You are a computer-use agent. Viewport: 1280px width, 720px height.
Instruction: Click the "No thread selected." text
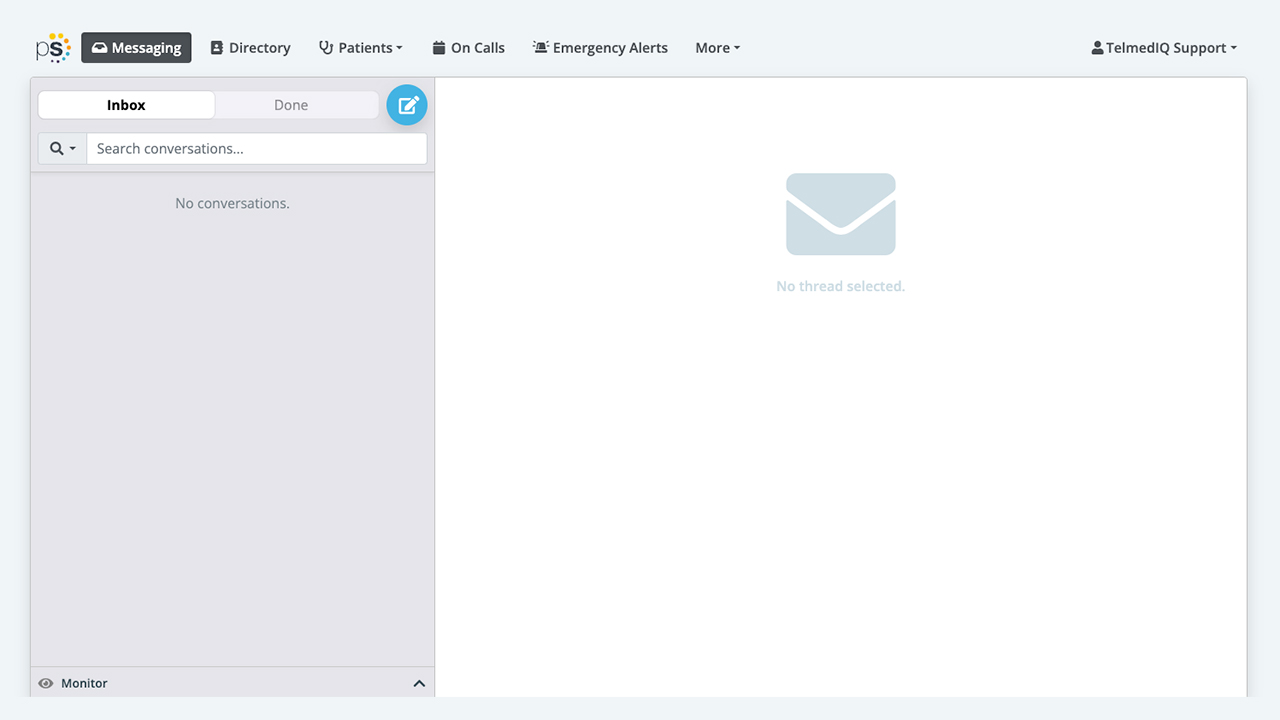pos(840,286)
